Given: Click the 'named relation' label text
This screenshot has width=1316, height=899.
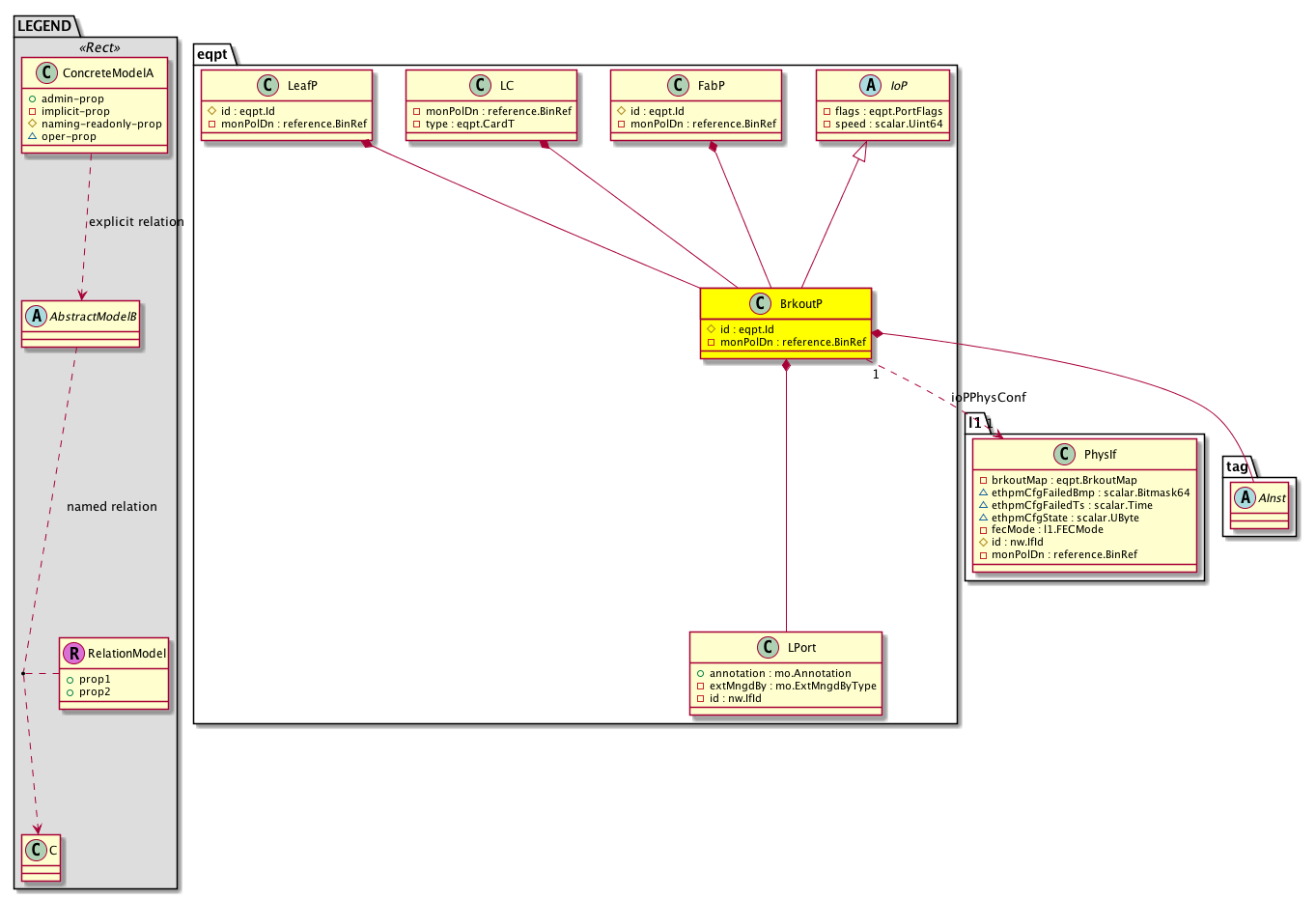Looking at the screenshot, I should click(x=112, y=507).
